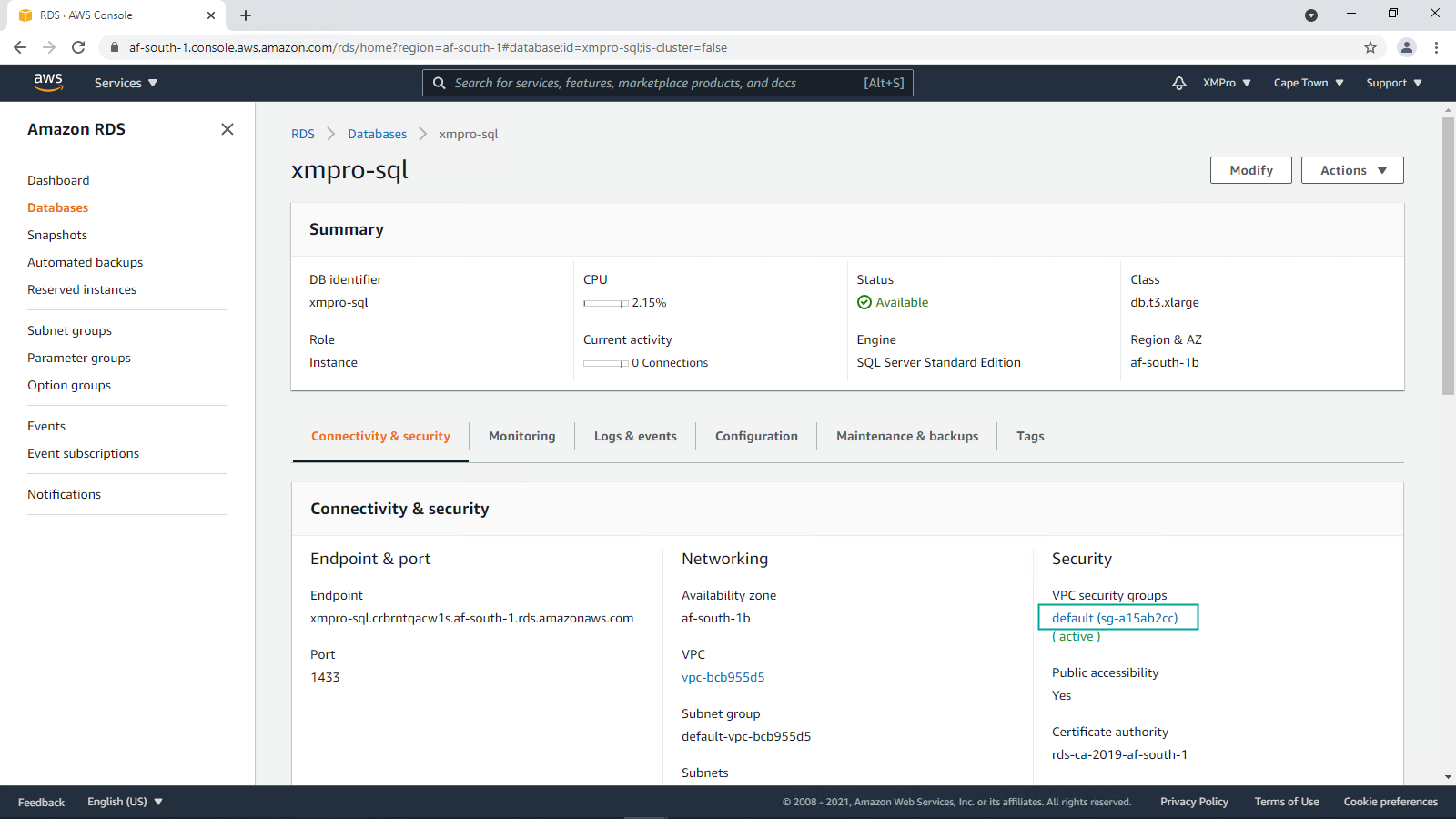The height and width of the screenshot is (819, 1456).
Task: Open Option groups in sidebar
Action: click(x=69, y=385)
